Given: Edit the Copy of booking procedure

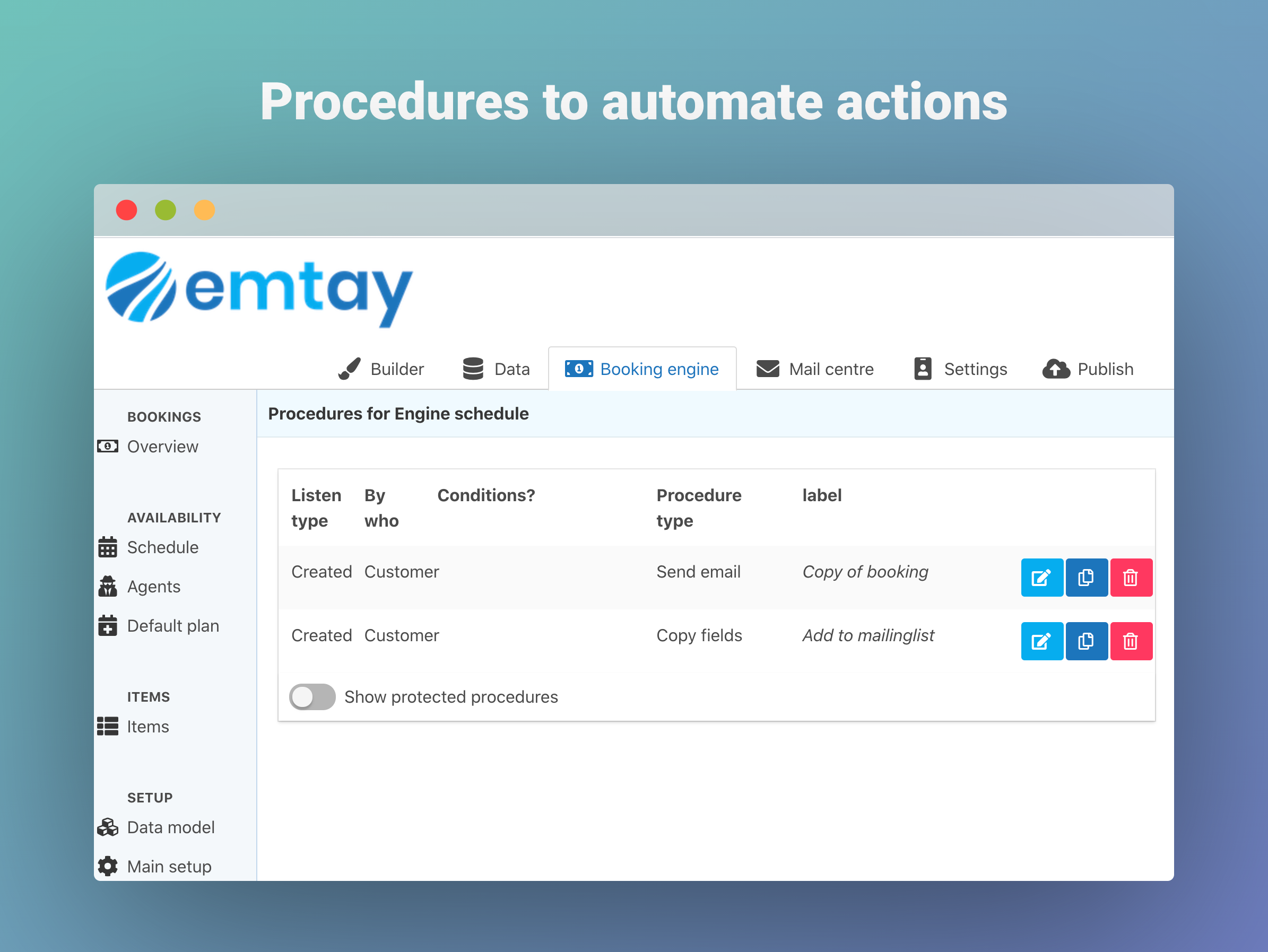Looking at the screenshot, I should (x=1041, y=577).
